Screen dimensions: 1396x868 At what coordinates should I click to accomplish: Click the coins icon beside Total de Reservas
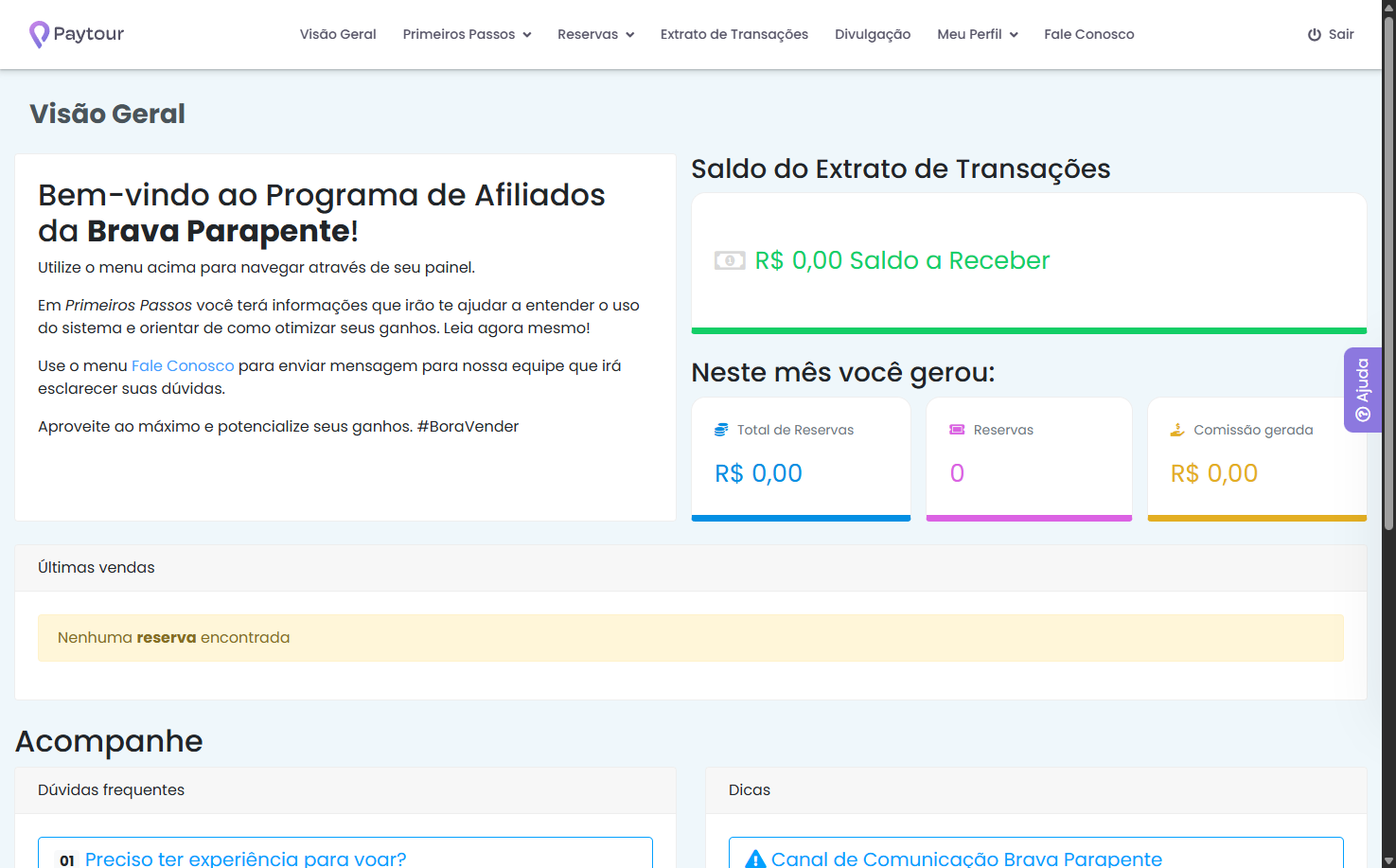point(721,430)
